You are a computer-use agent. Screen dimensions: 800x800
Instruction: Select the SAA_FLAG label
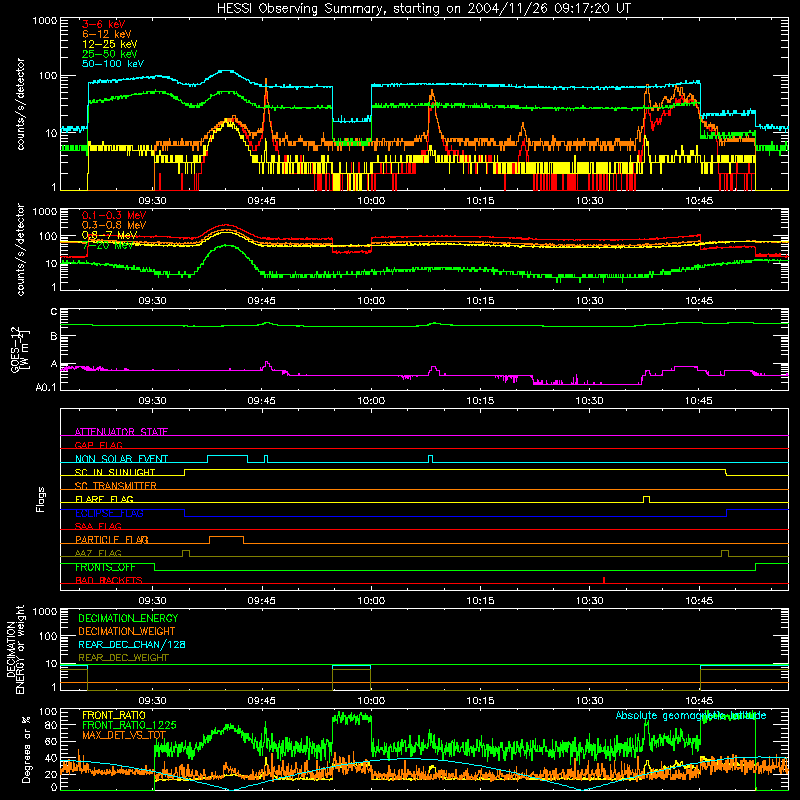pos(98,526)
